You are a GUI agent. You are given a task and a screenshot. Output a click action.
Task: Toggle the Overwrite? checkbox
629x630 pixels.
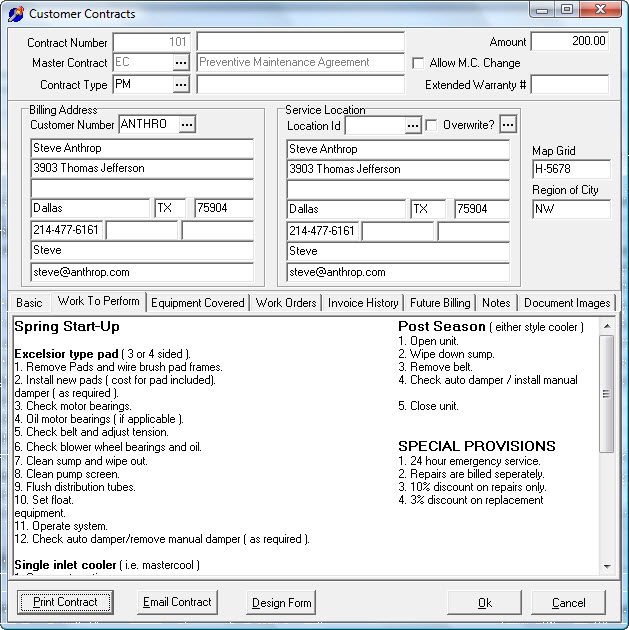[431, 125]
